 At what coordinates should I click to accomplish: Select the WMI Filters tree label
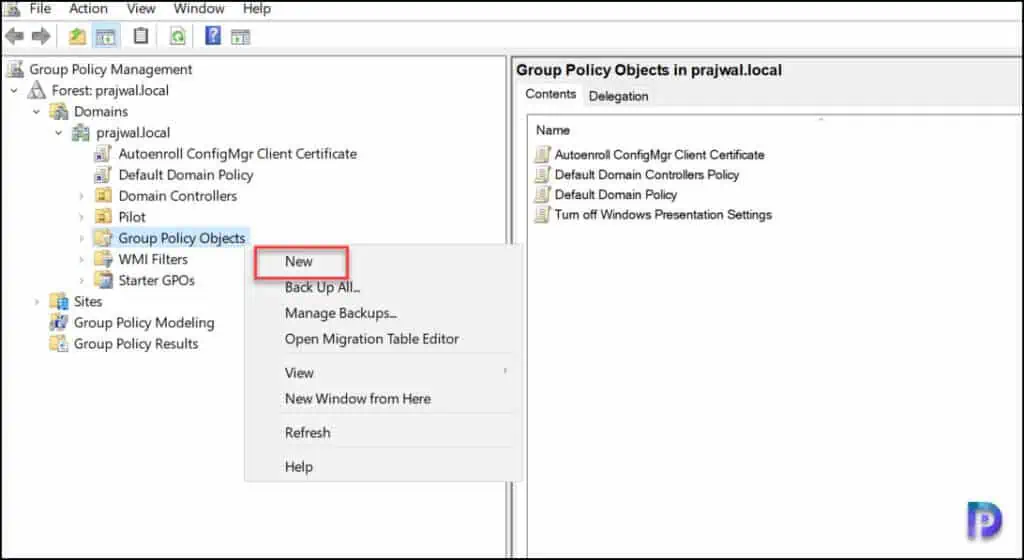pyautogui.click(x=153, y=259)
